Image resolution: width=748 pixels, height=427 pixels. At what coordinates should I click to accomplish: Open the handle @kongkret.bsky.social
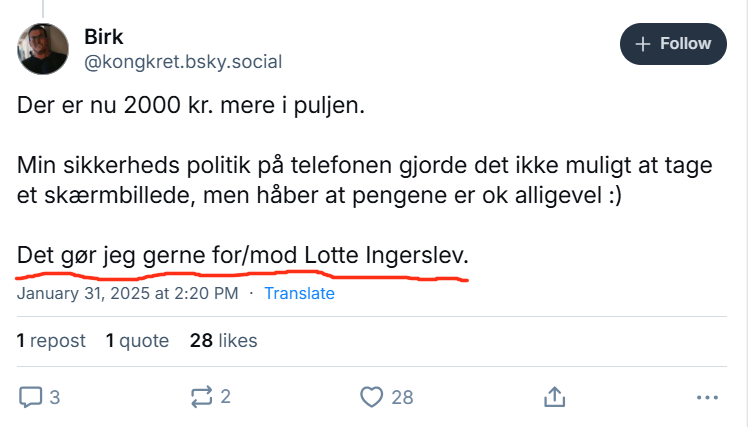[183, 62]
